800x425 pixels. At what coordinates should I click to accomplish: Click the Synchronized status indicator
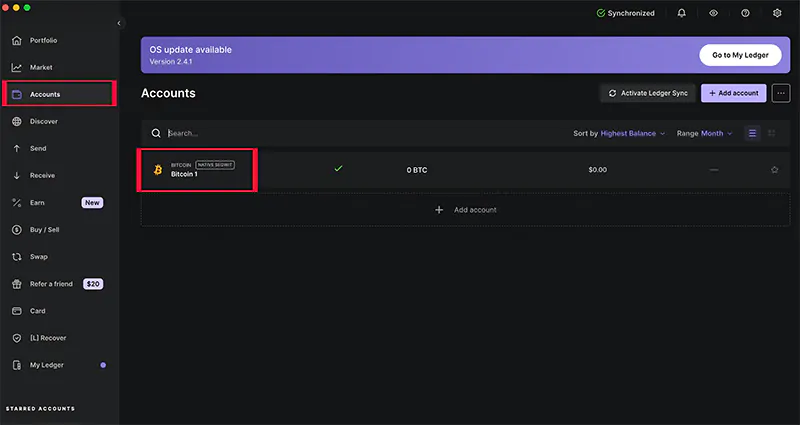pyautogui.click(x=625, y=13)
